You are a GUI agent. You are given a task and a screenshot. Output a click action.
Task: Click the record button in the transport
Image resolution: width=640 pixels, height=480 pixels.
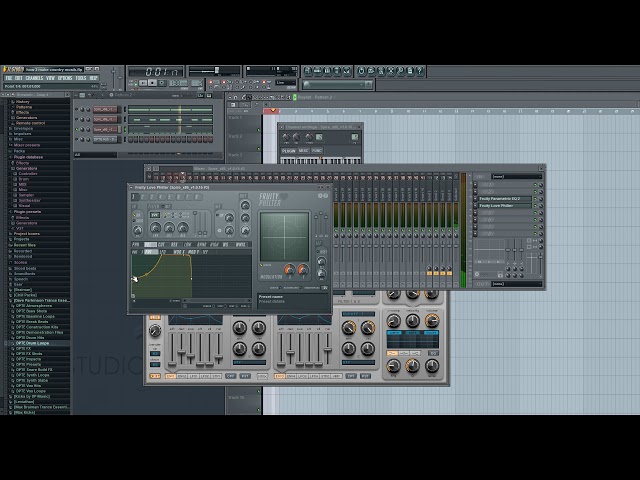click(x=162, y=83)
